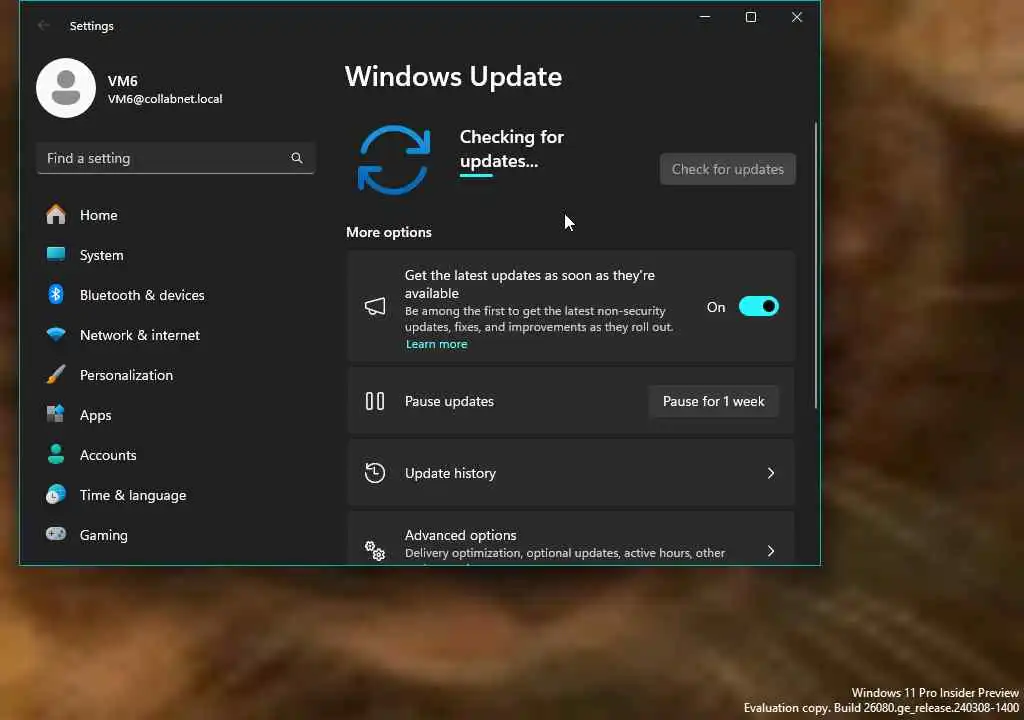
Task: Open Advanced options chevron arrow
Action: point(771,551)
